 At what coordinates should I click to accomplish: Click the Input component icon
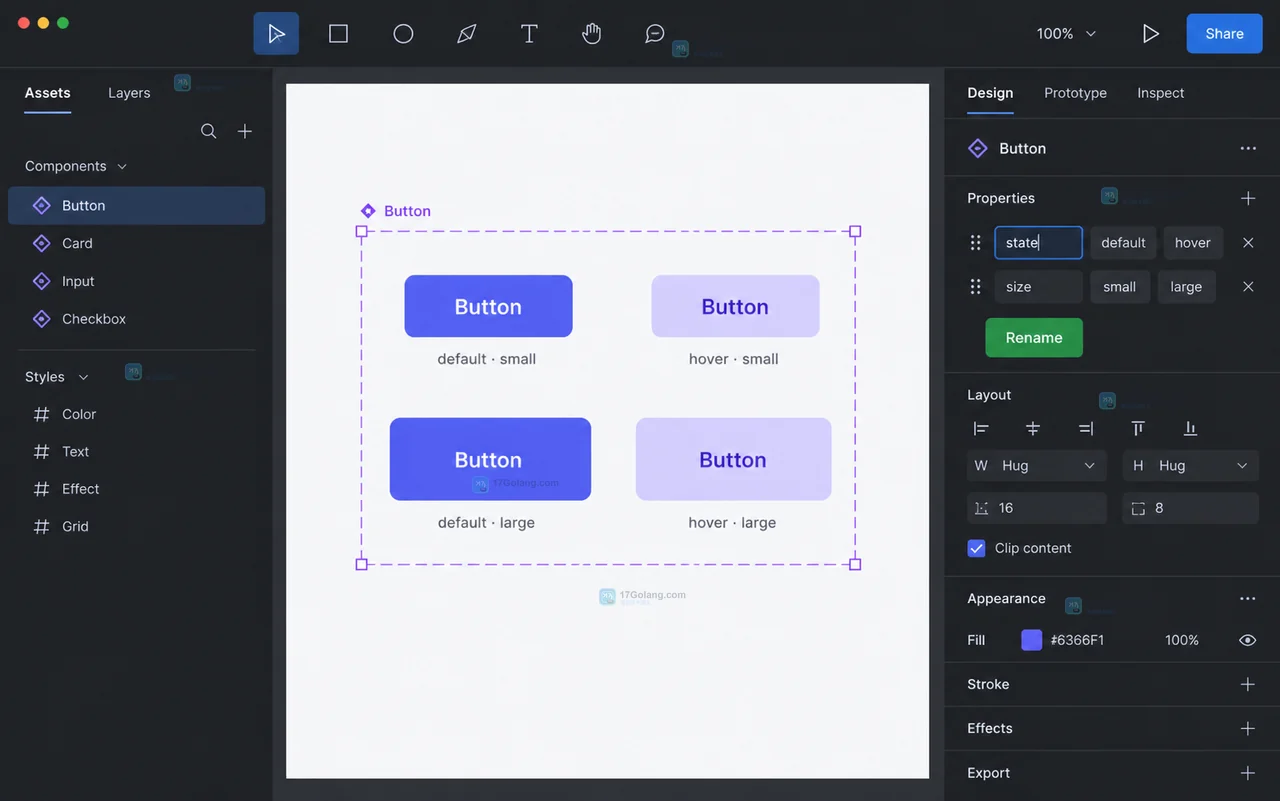[41, 281]
